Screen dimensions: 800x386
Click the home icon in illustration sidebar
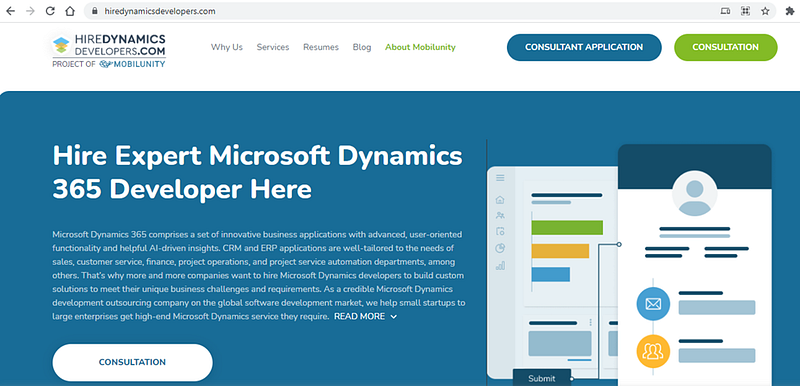coord(500,199)
